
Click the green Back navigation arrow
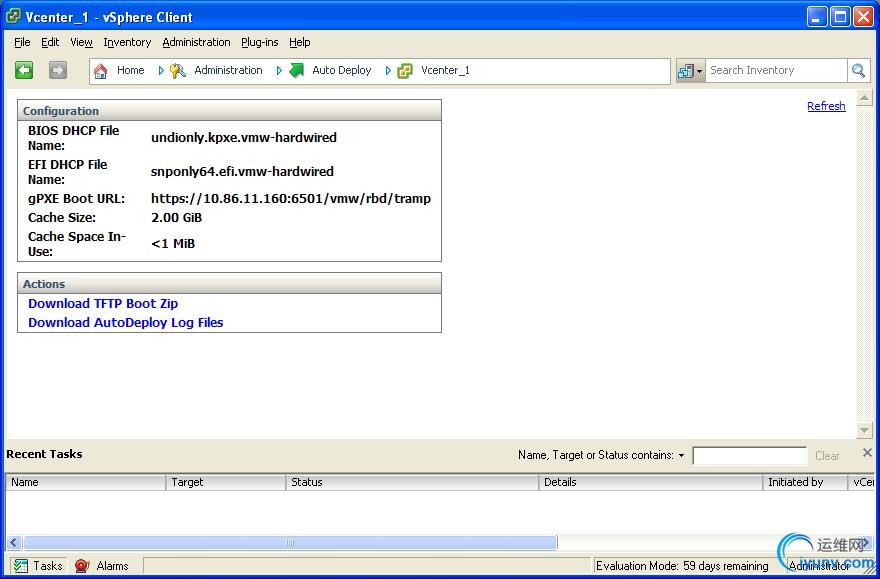(24, 70)
